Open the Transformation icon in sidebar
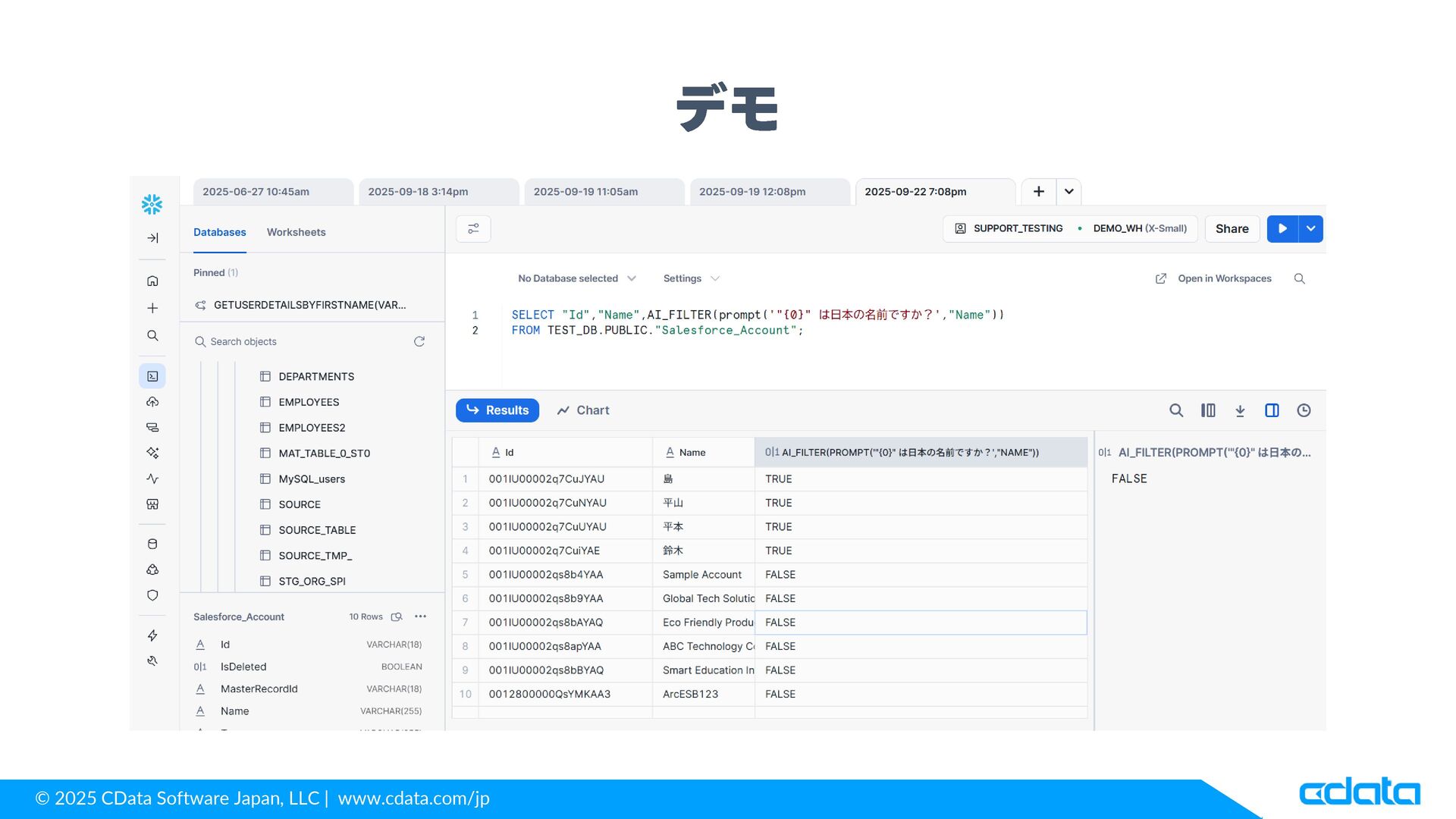Image resolution: width=1456 pixels, height=819 pixels. point(152,428)
